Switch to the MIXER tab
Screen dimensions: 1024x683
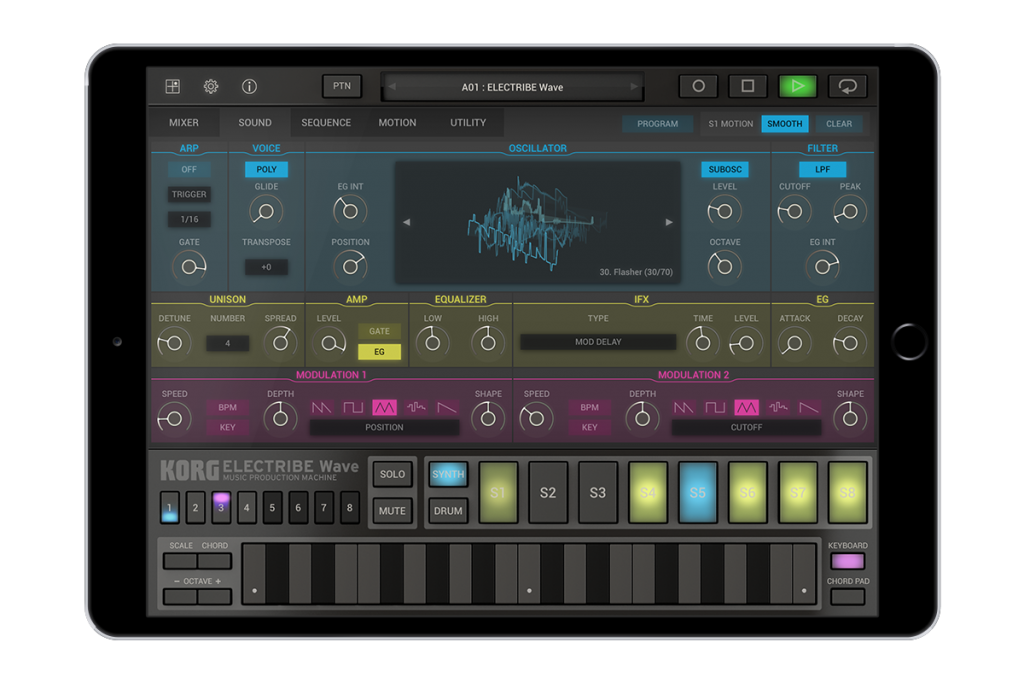[x=184, y=123]
